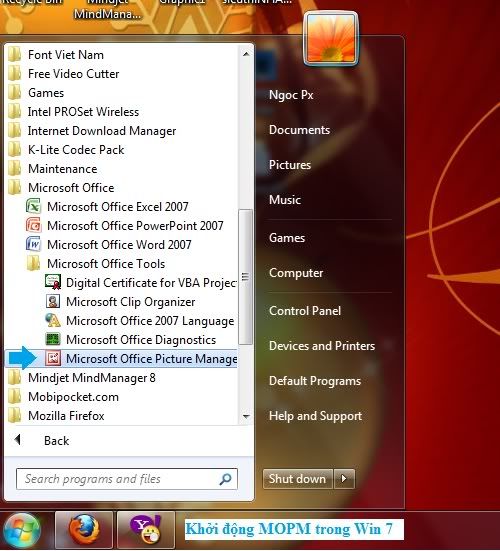The image size is (500, 551).
Task: Open K-Lite Codec Pack folder icon
Action: 14,150
